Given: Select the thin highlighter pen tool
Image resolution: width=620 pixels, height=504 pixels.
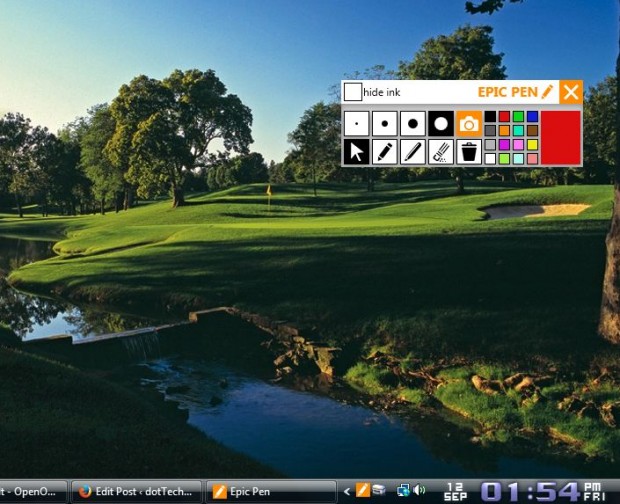Looking at the screenshot, I should (x=413, y=151).
